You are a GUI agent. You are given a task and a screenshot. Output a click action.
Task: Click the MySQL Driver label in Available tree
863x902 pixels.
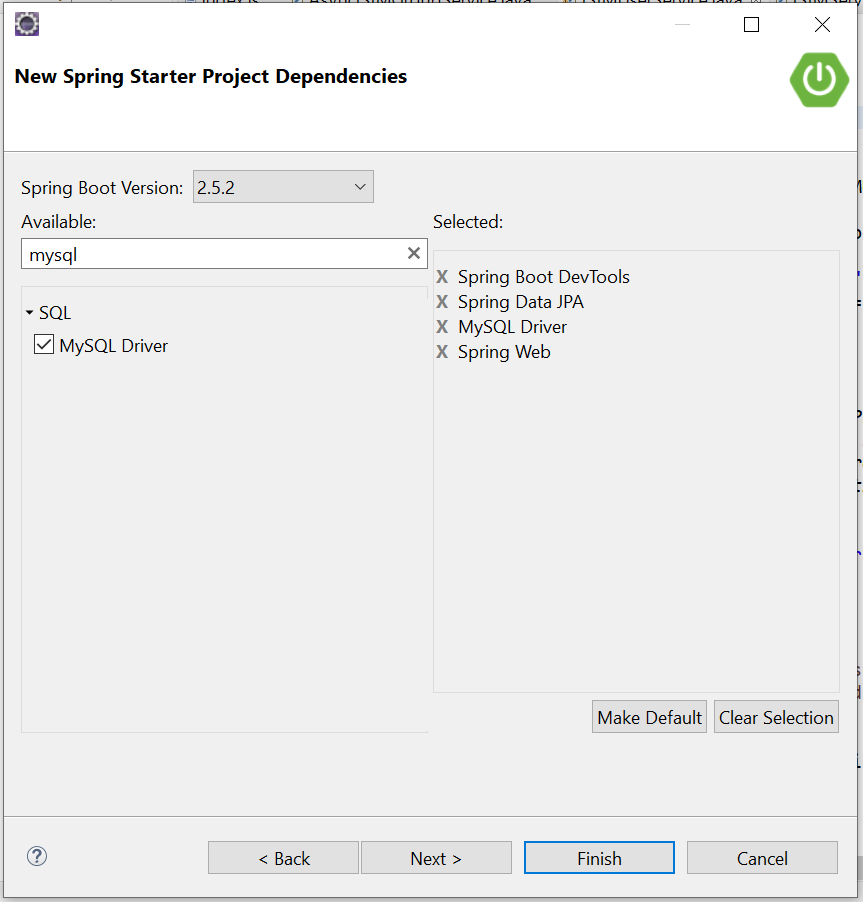coord(114,346)
